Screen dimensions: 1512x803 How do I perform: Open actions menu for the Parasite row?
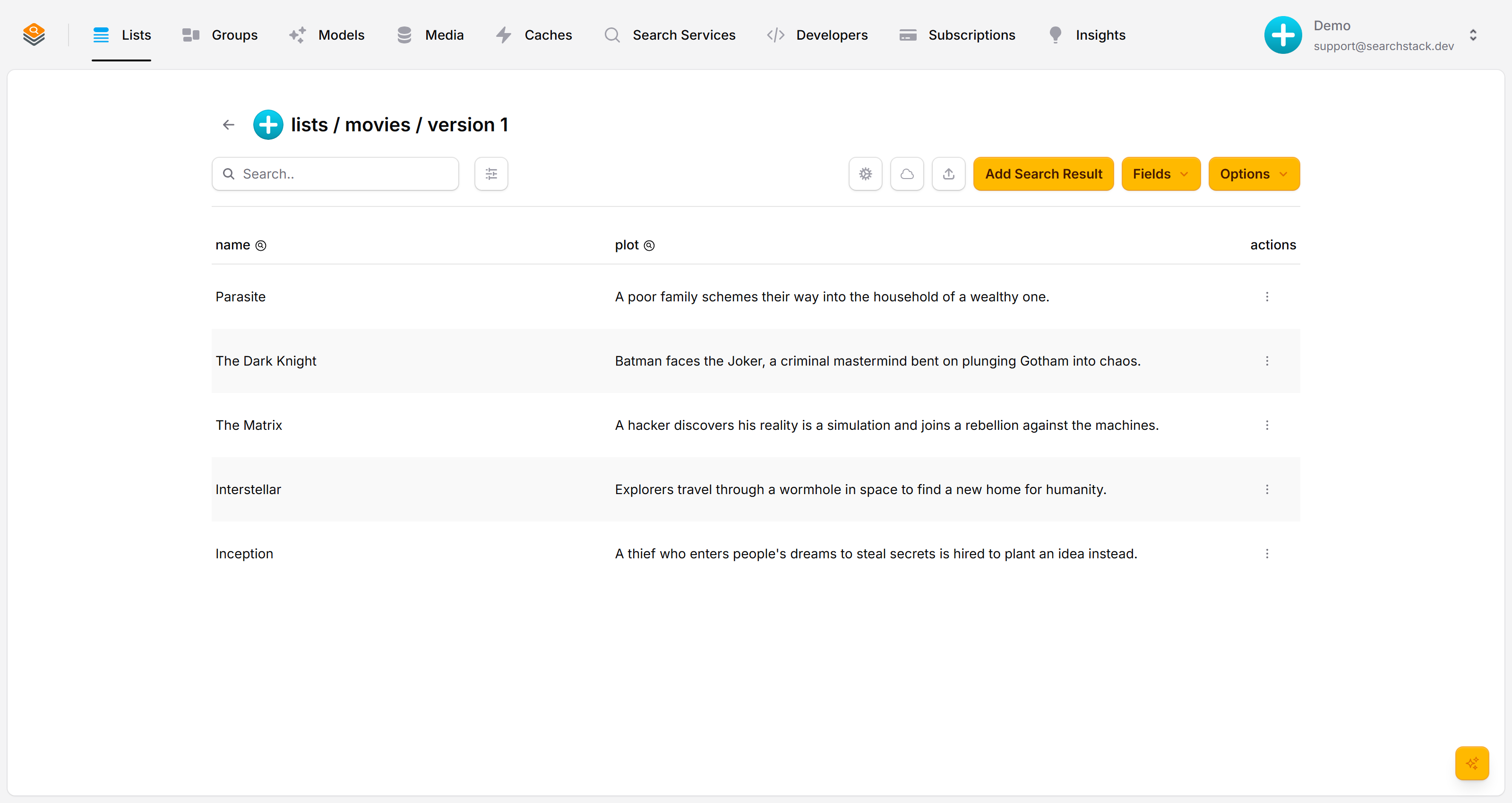pos(1267,297)
